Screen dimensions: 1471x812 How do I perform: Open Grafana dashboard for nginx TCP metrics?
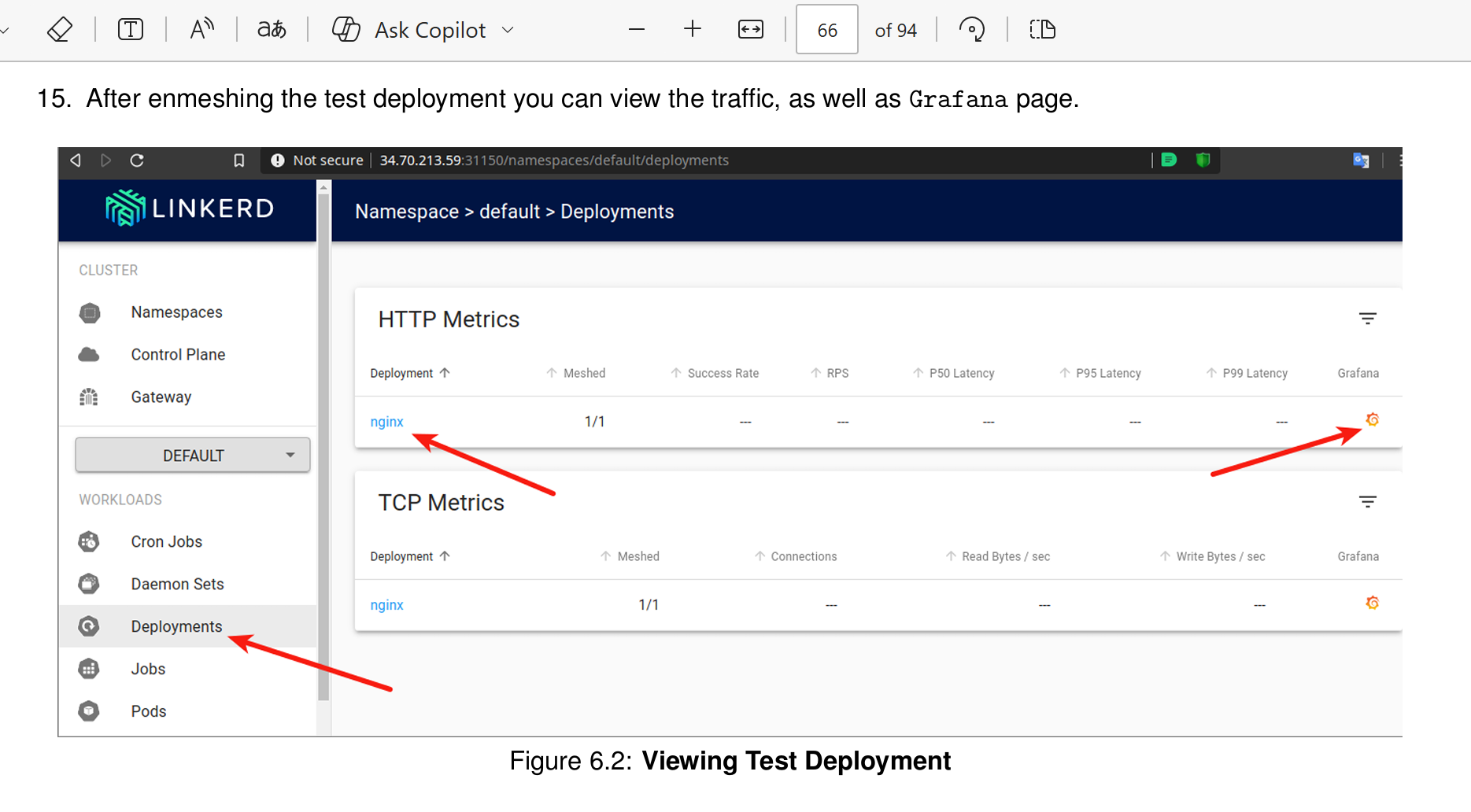pos(1373,603)
